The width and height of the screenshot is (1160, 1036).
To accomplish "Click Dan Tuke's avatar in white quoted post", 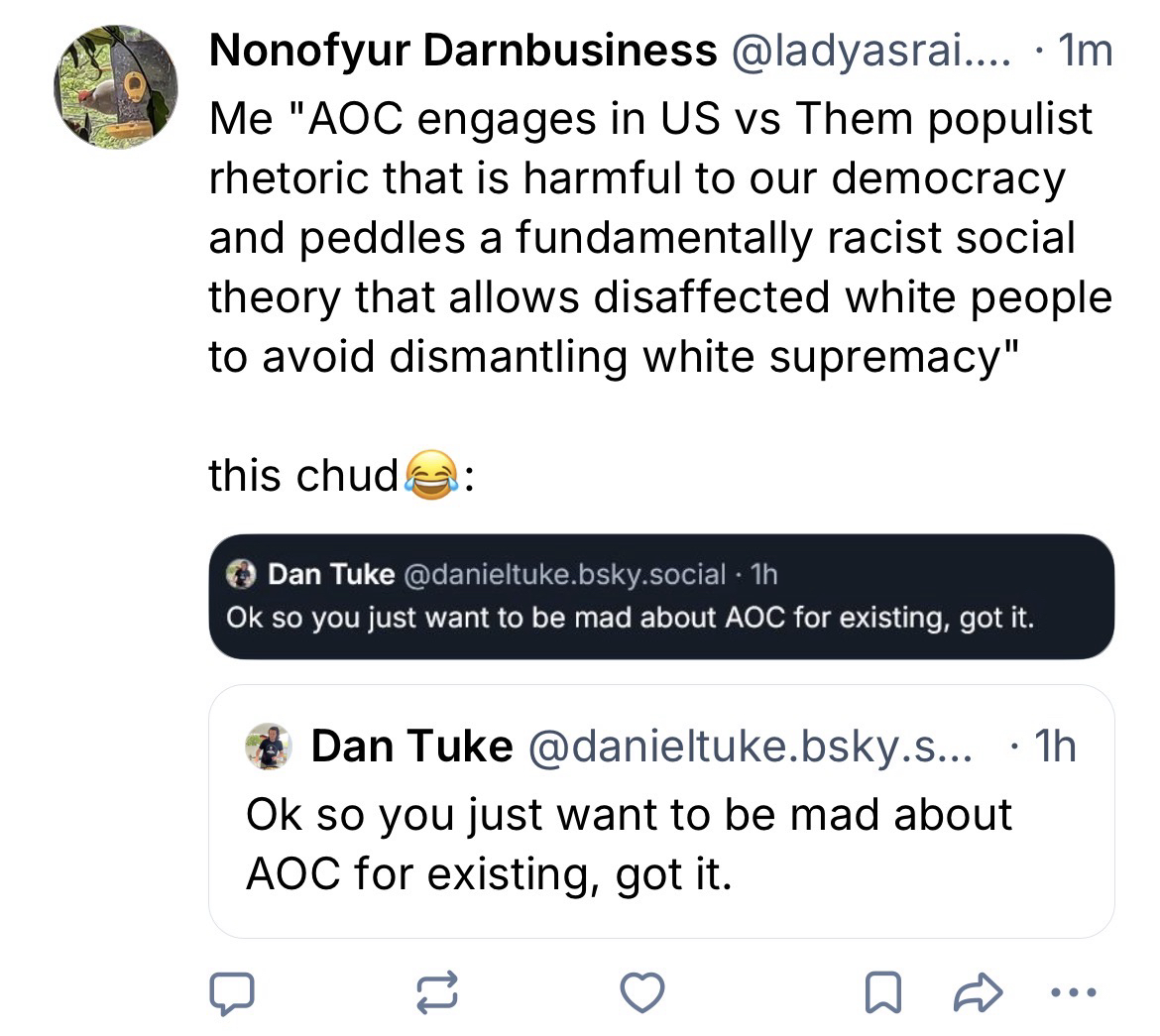I will click(x=269, y=746).
